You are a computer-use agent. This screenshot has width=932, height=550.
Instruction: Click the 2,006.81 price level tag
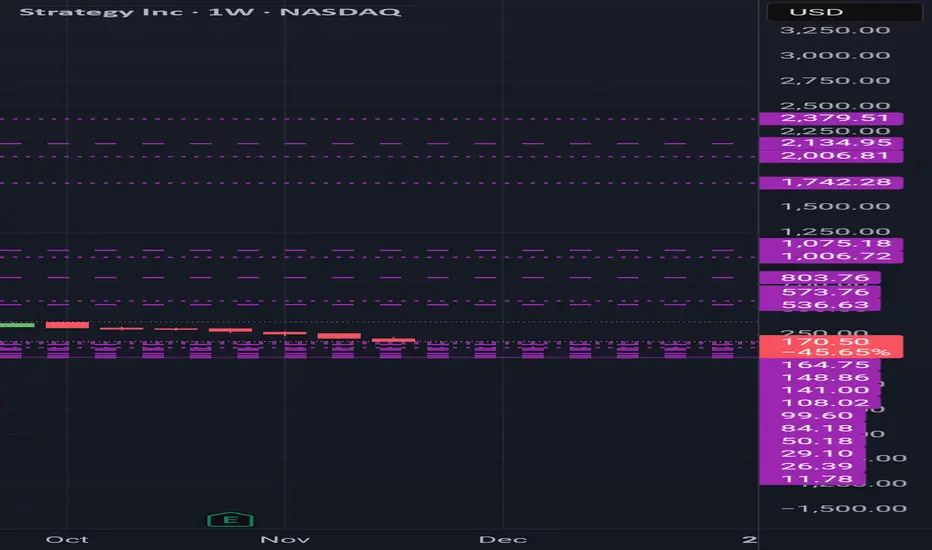click(x=830, y=156)
